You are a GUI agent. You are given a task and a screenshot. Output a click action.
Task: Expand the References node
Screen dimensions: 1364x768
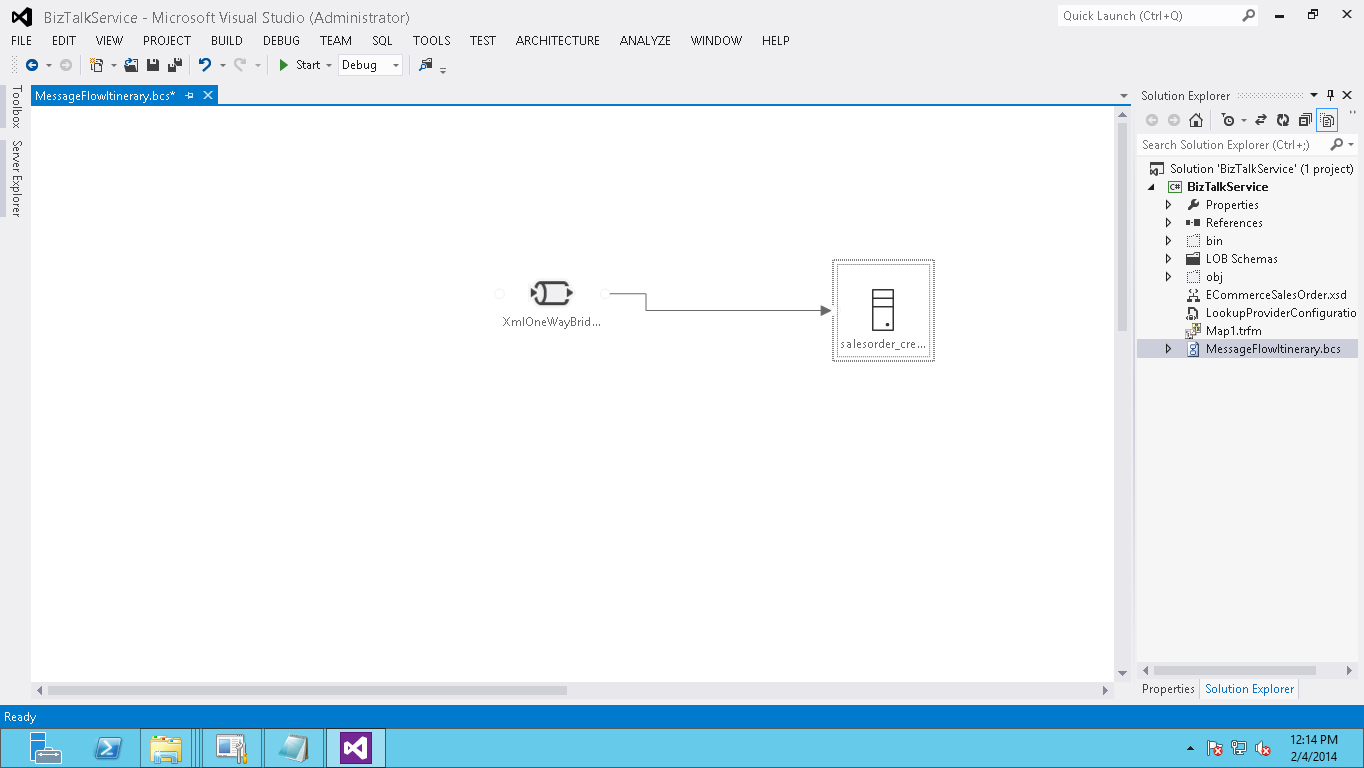point(1168,223)
